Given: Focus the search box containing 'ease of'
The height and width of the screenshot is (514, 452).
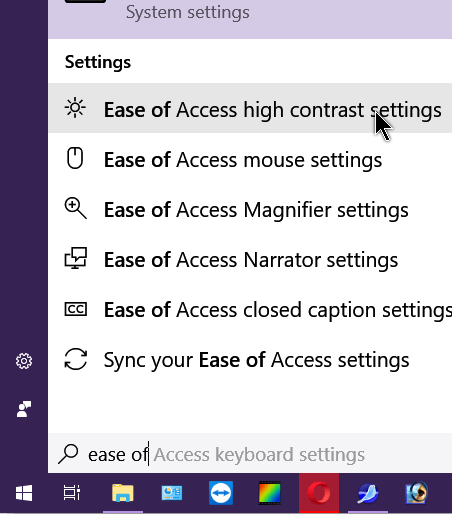Looking at the screenshot, I should (x=250, y=453).
